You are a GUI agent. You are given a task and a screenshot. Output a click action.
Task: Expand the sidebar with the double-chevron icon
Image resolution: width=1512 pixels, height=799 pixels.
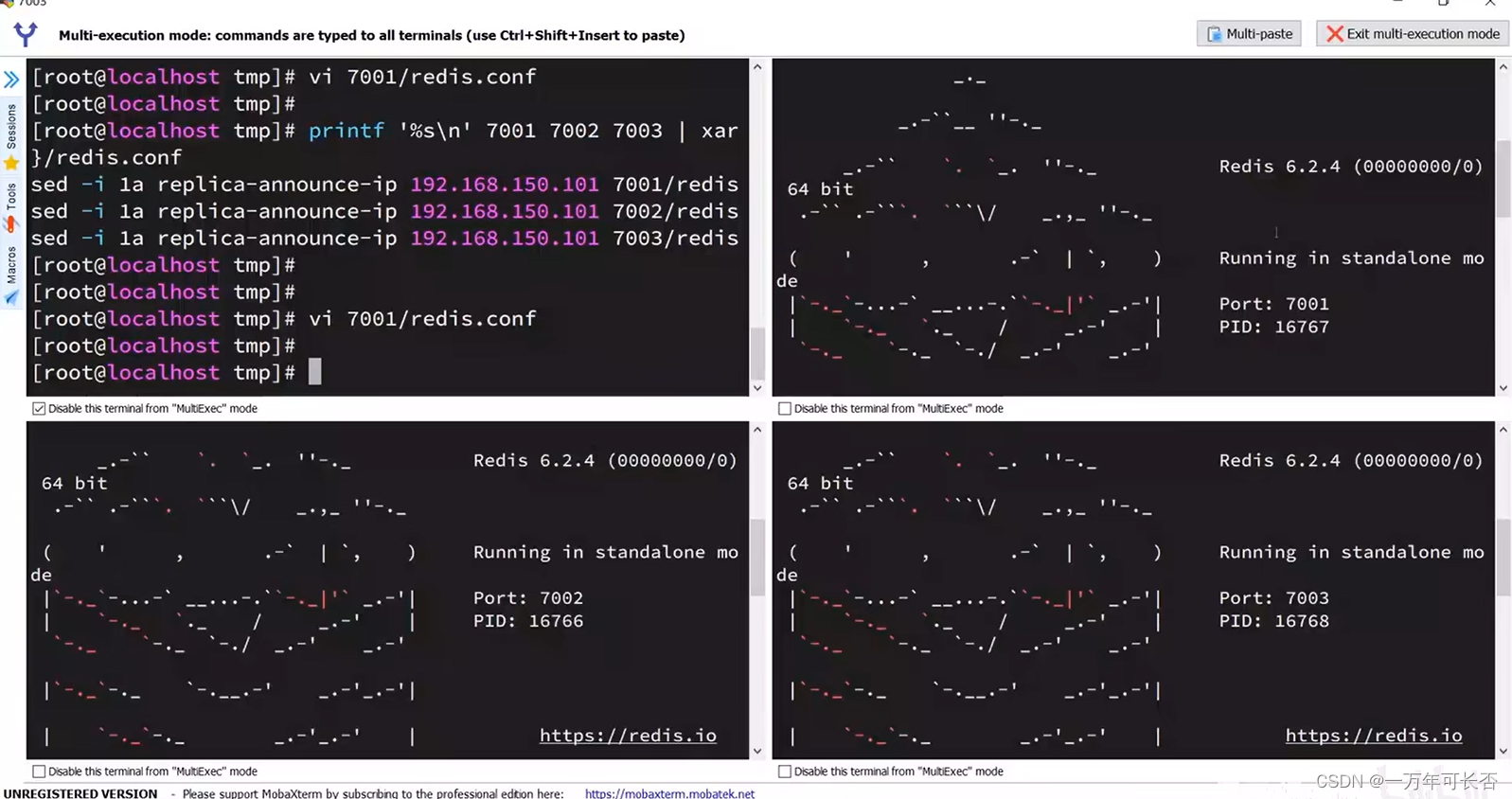(x=11, y=80)
